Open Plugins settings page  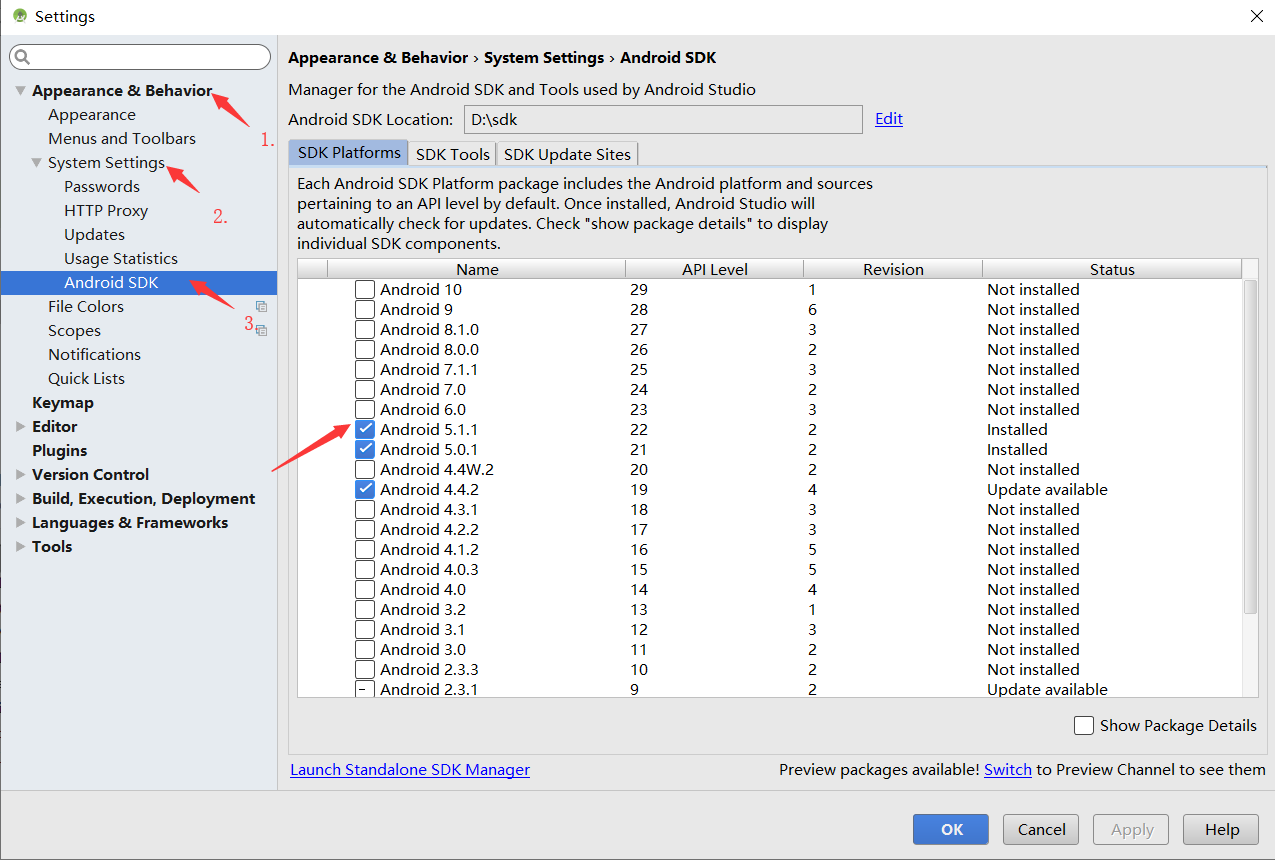coord(60,451)
